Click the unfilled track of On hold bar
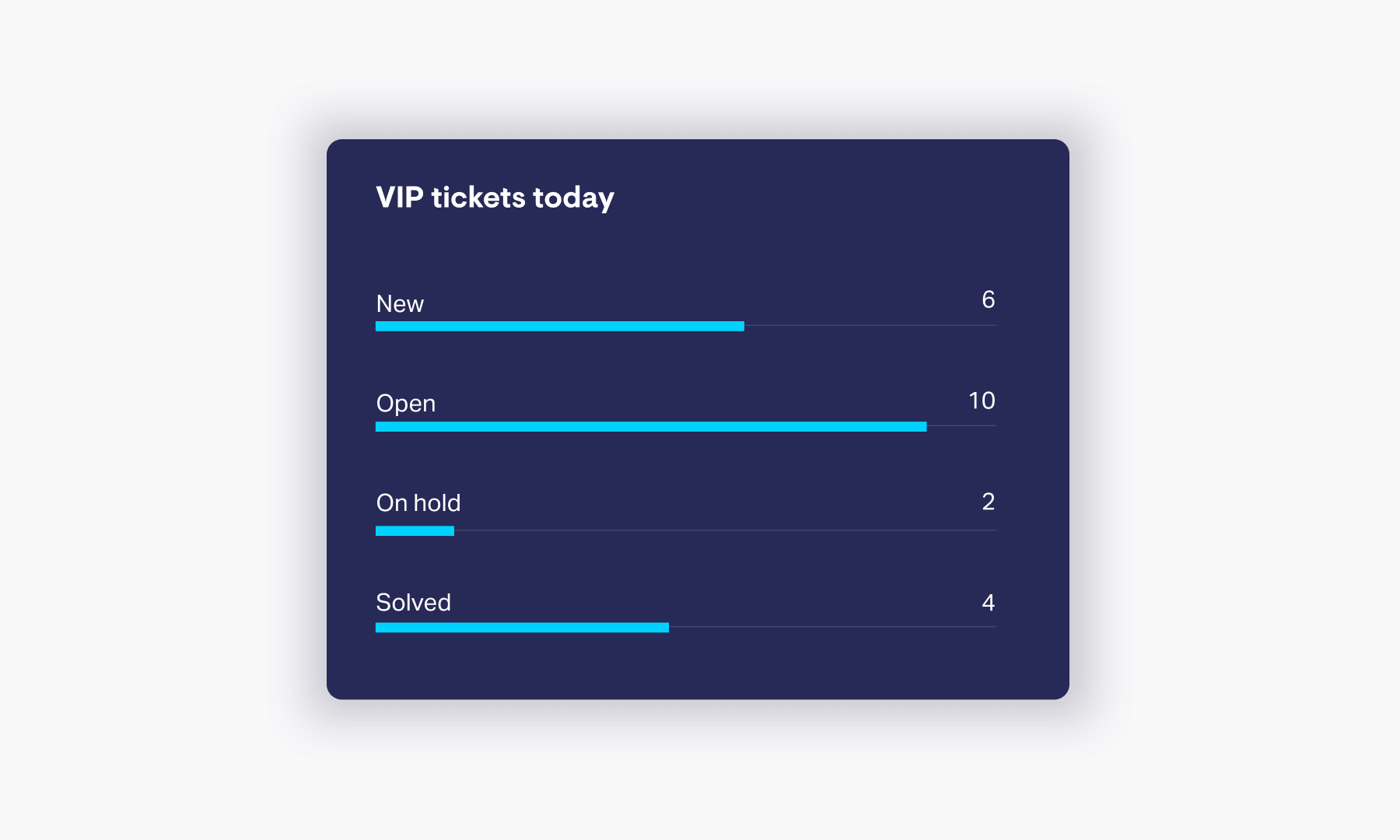Image resolution: width=1400 pixels, height=840 pixels. pos(725,530)
